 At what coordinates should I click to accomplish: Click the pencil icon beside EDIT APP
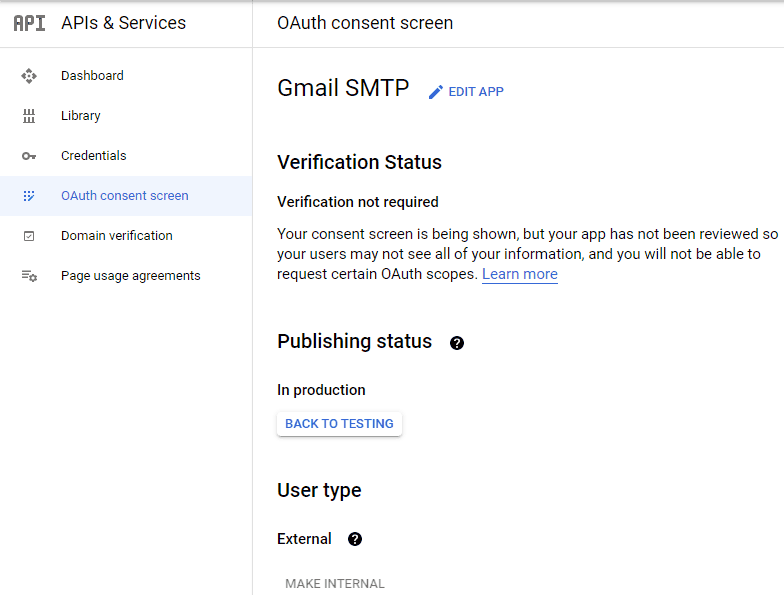436,92
